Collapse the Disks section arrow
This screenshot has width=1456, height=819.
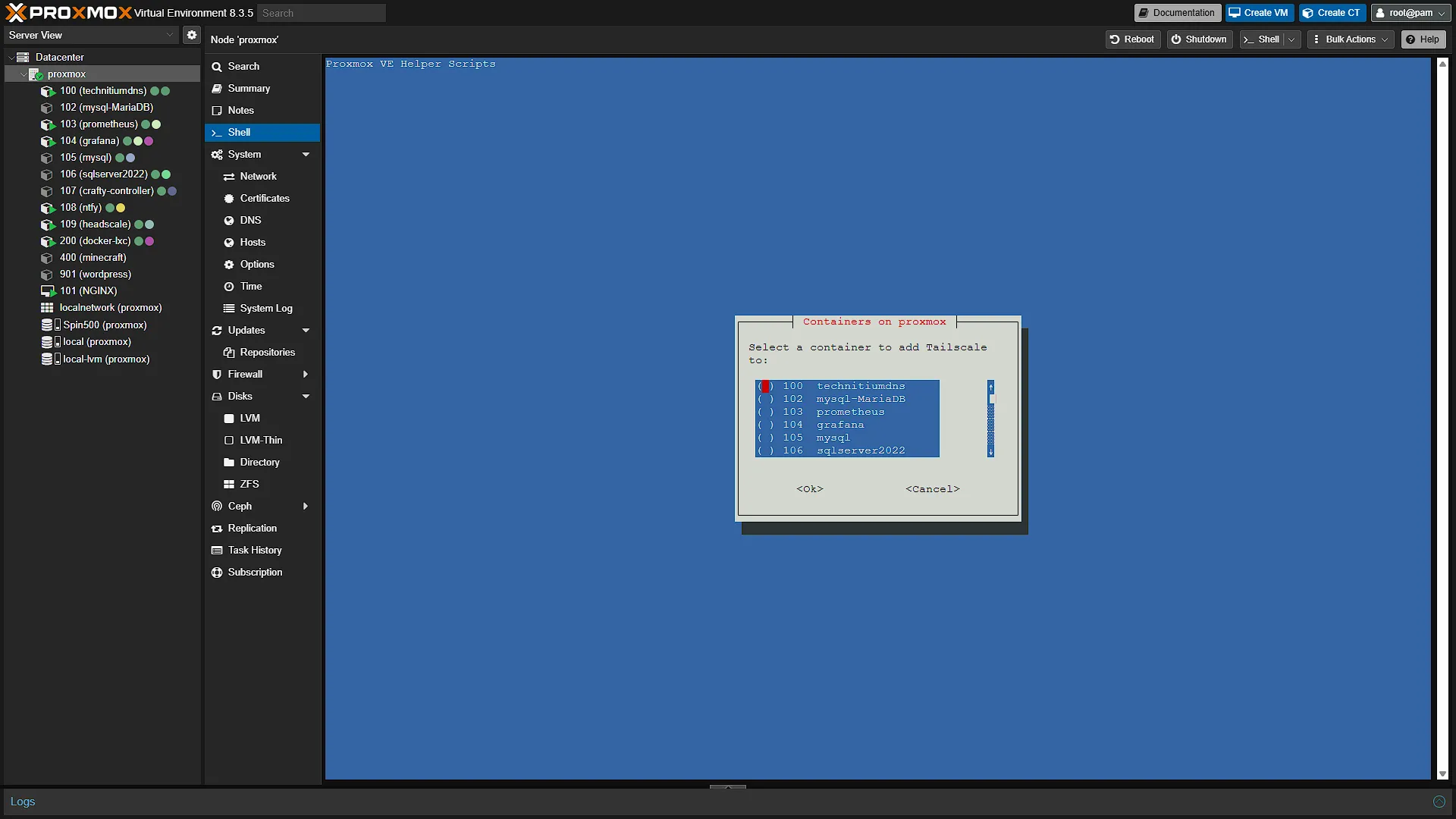point(306,397)
